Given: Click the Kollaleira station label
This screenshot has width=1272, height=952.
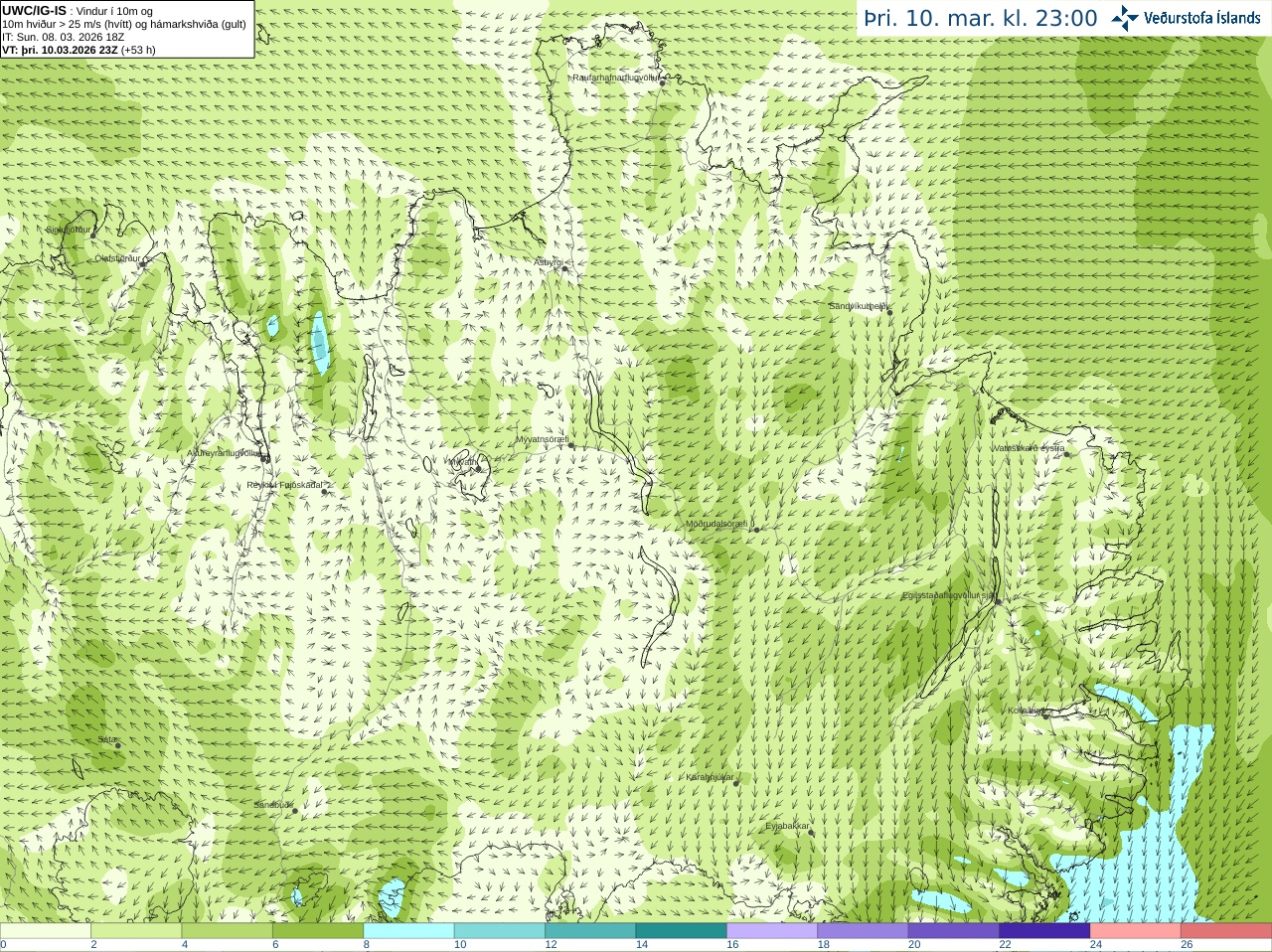Looking at the screenshot, I should [1025, 711].
